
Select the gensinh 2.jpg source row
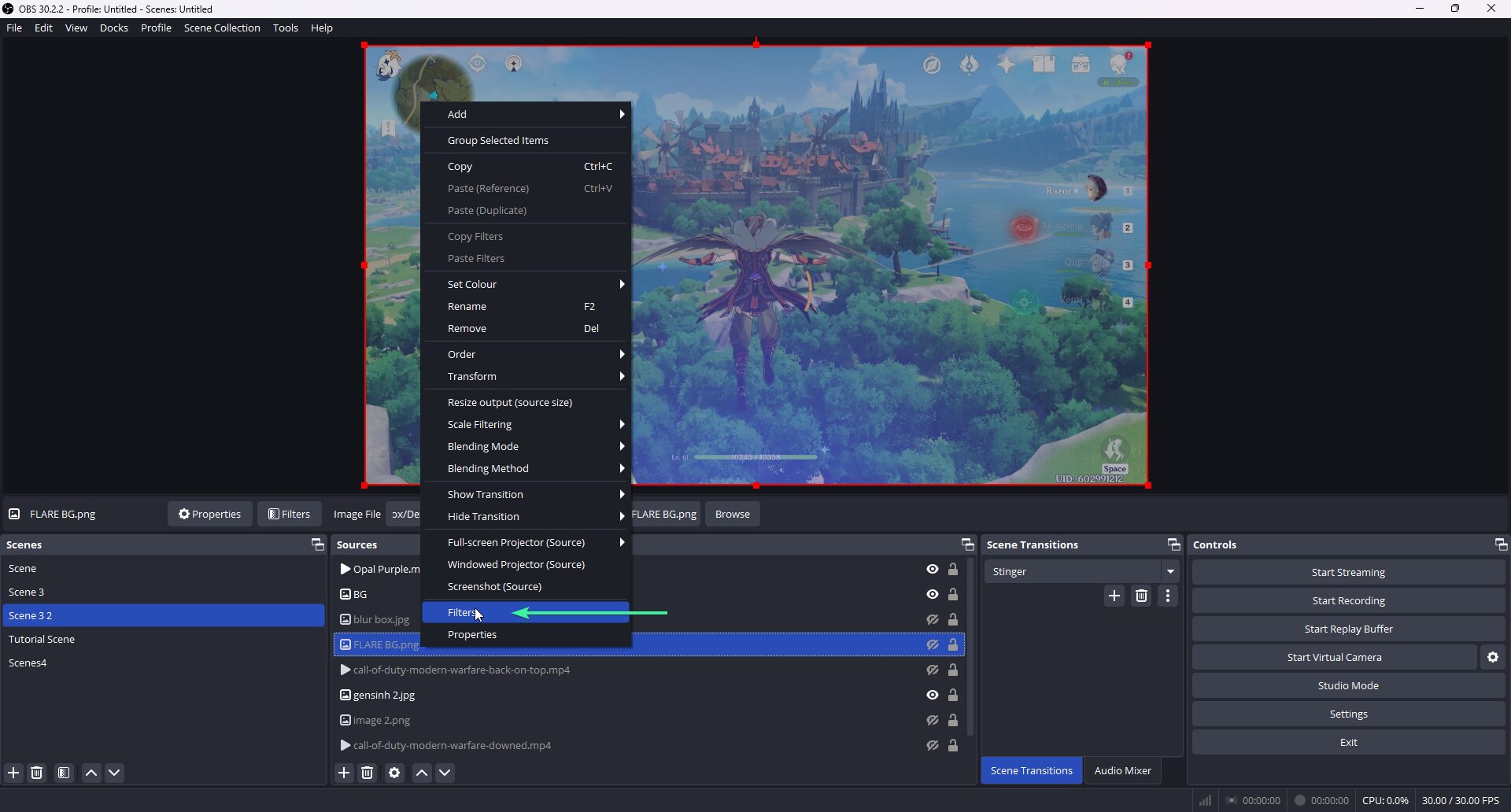click(x=649, y=695)
